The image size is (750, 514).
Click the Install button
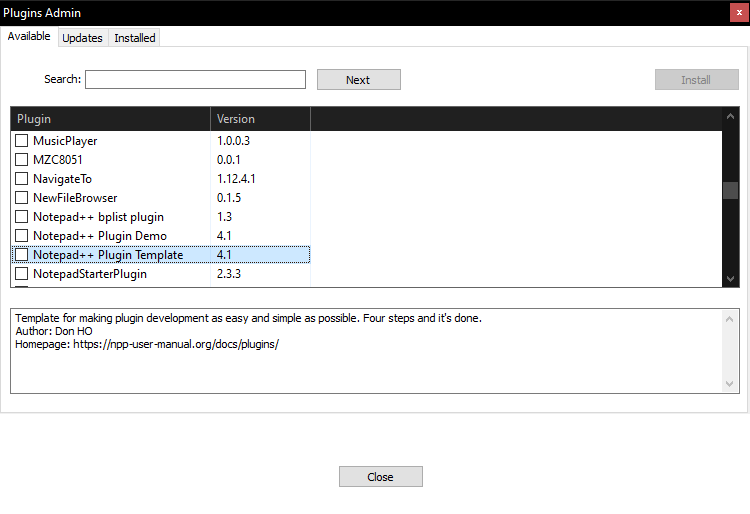[696, 80]
